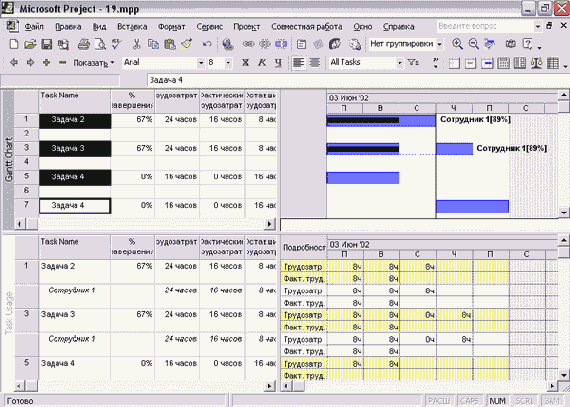Click the Print icon
570x407 pixels.
click(83, 44)
